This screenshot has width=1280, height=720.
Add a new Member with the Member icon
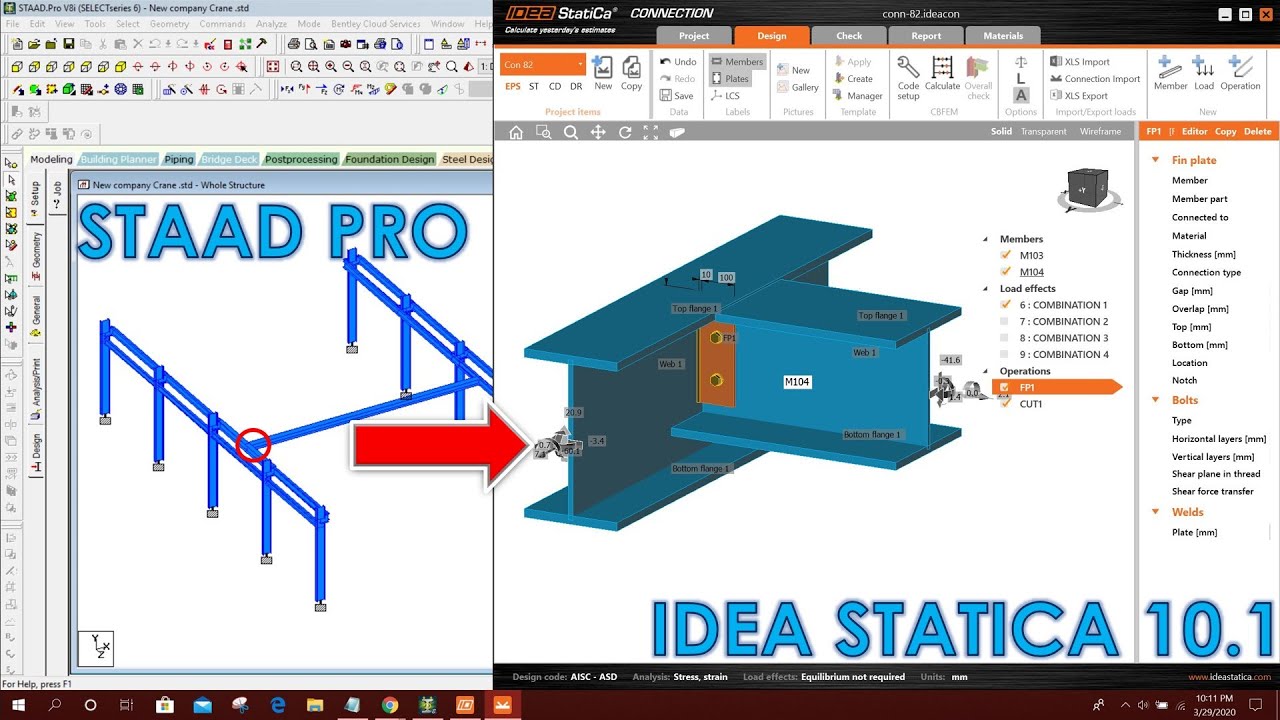(x=1168, y=70)
